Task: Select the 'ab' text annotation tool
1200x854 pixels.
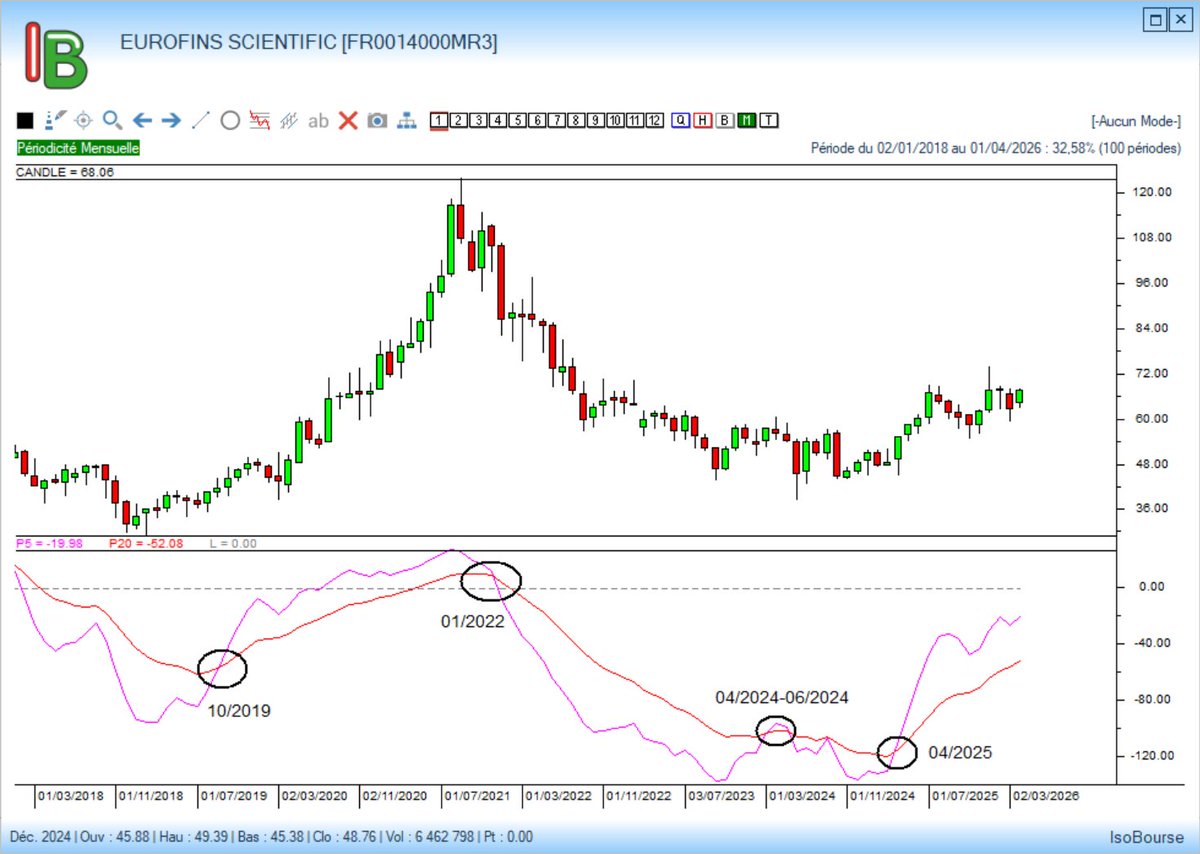Action: pos(318,121)
